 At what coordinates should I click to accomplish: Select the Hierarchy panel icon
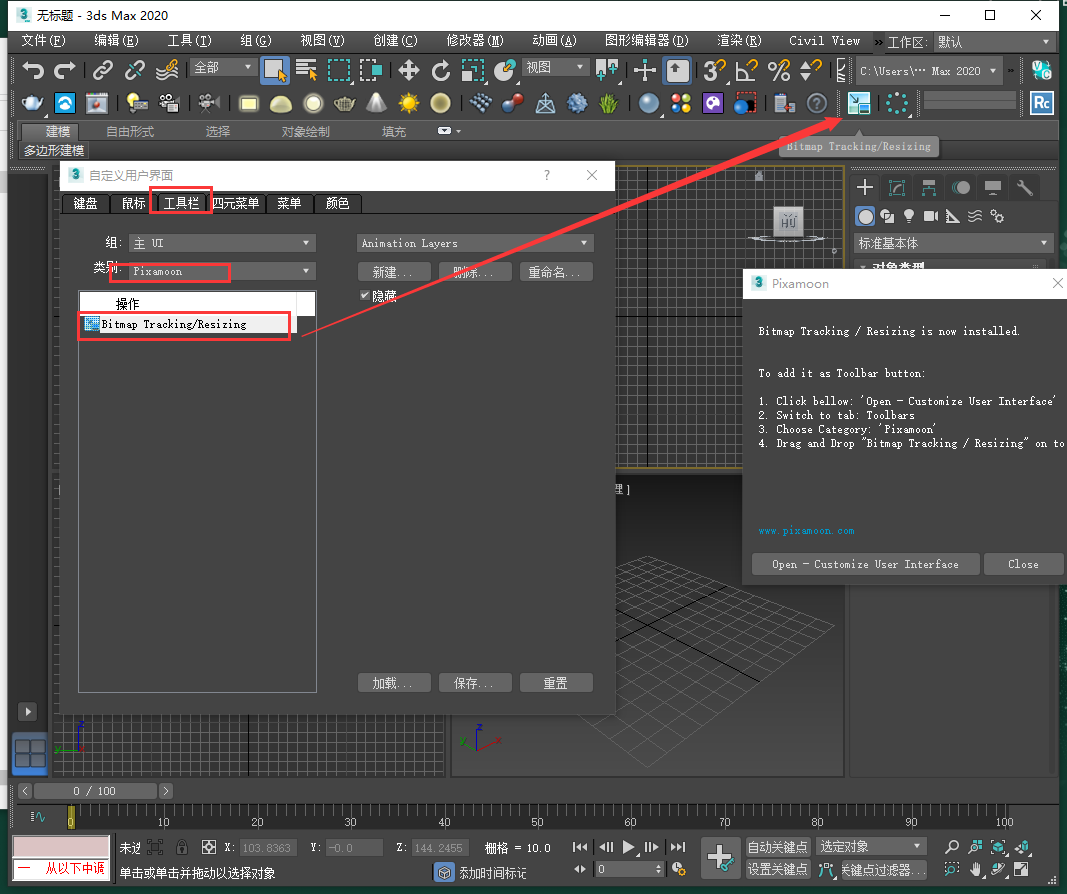click(x=928, y=186)
